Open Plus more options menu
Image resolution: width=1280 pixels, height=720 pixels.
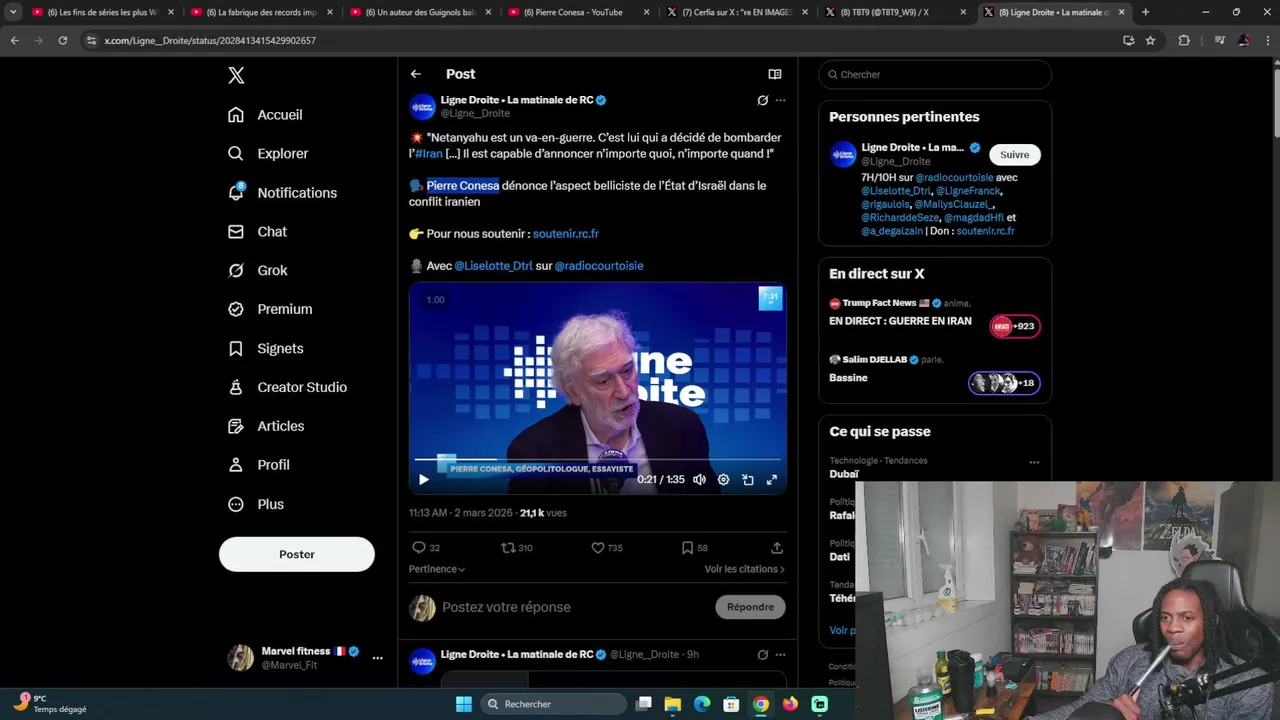256,505
